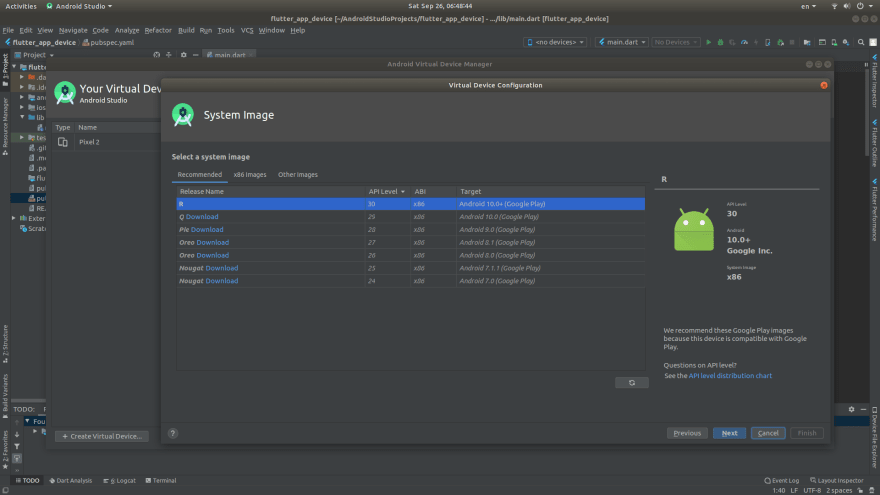880x495 pixels.
Task: Open the en language dropdown in top bar
Action: tap(808, 6)
